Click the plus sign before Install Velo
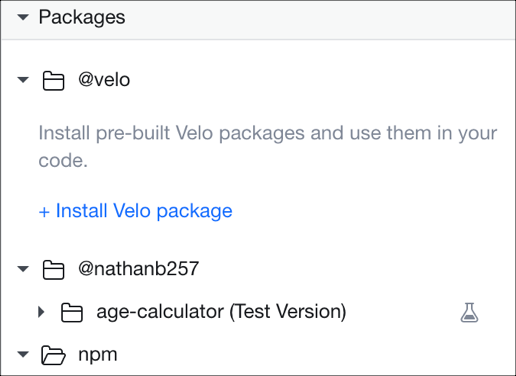 tap(44, 212)
